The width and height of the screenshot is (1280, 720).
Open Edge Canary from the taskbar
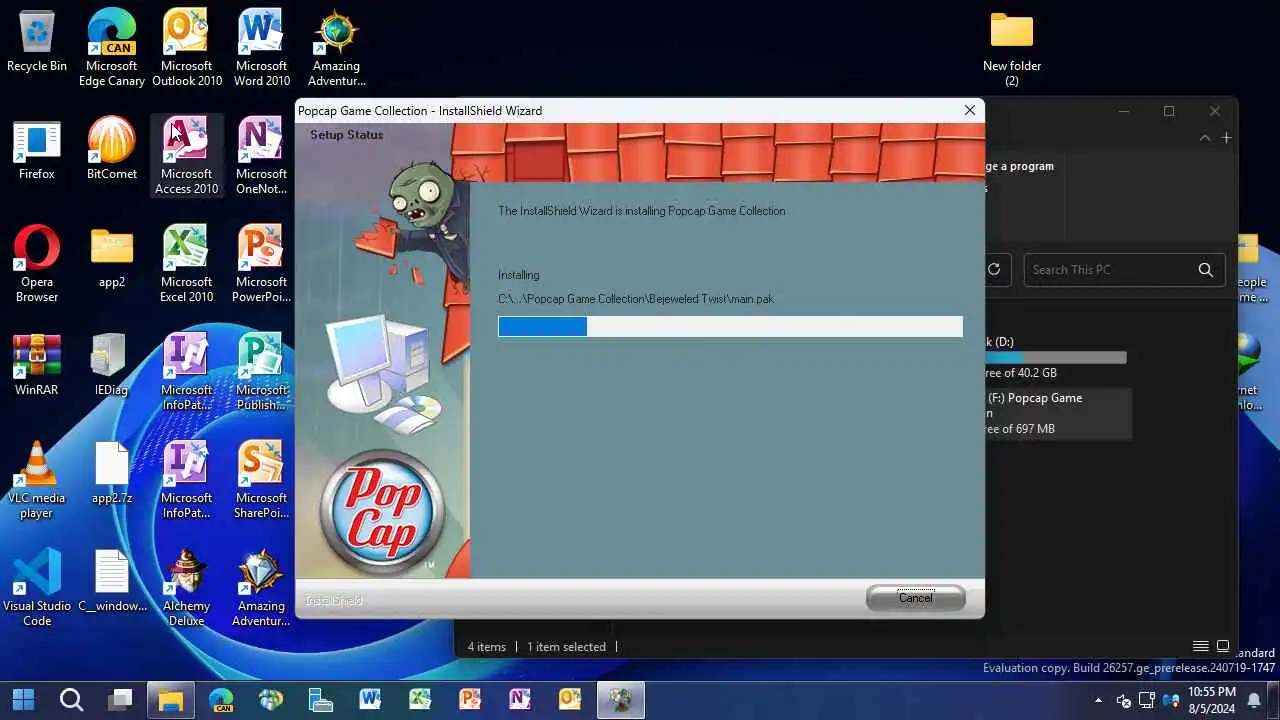(x=221, y=699)
